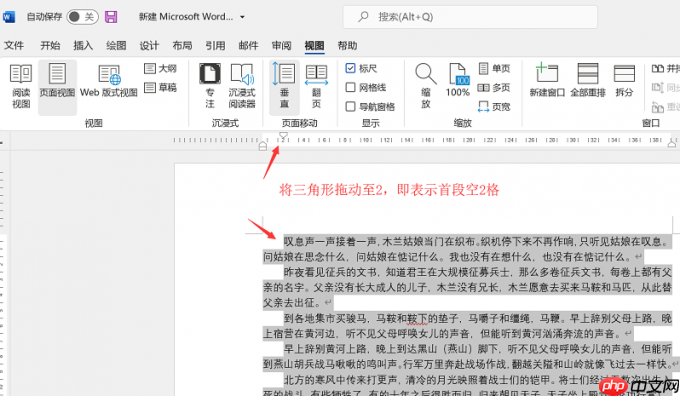Click the Word app icon
The image size is (680, 396).
pos(9,17)
